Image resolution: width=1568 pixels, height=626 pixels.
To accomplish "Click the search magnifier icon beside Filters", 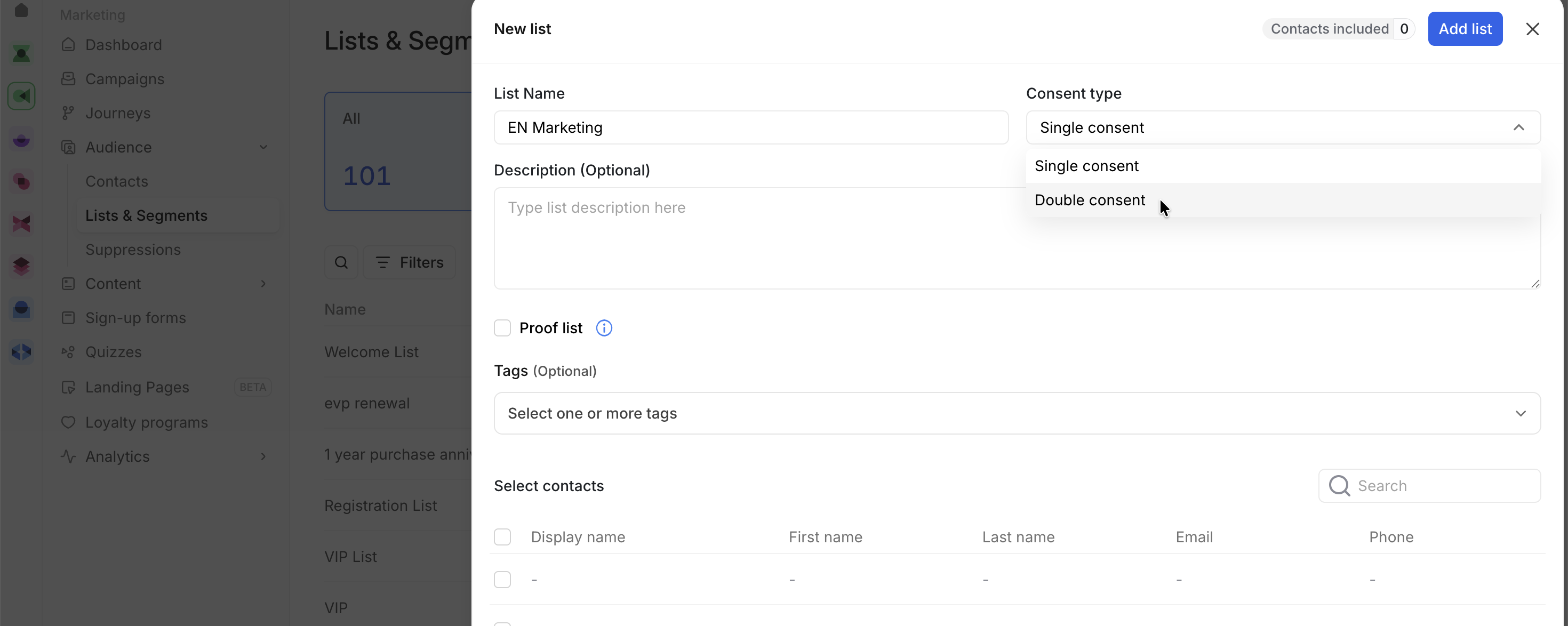I will coord(341,262).
